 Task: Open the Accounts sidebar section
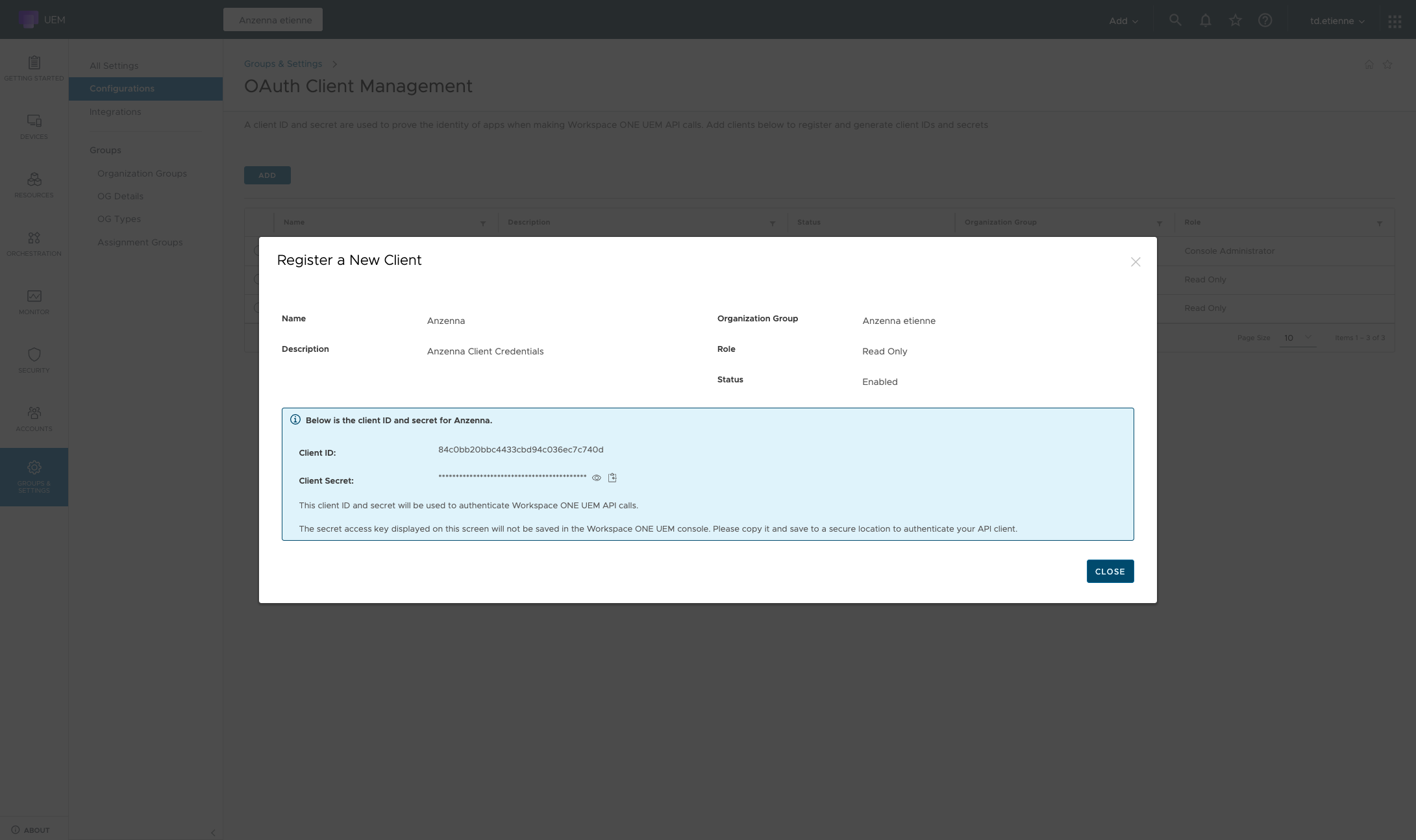(x=34, y=419)
